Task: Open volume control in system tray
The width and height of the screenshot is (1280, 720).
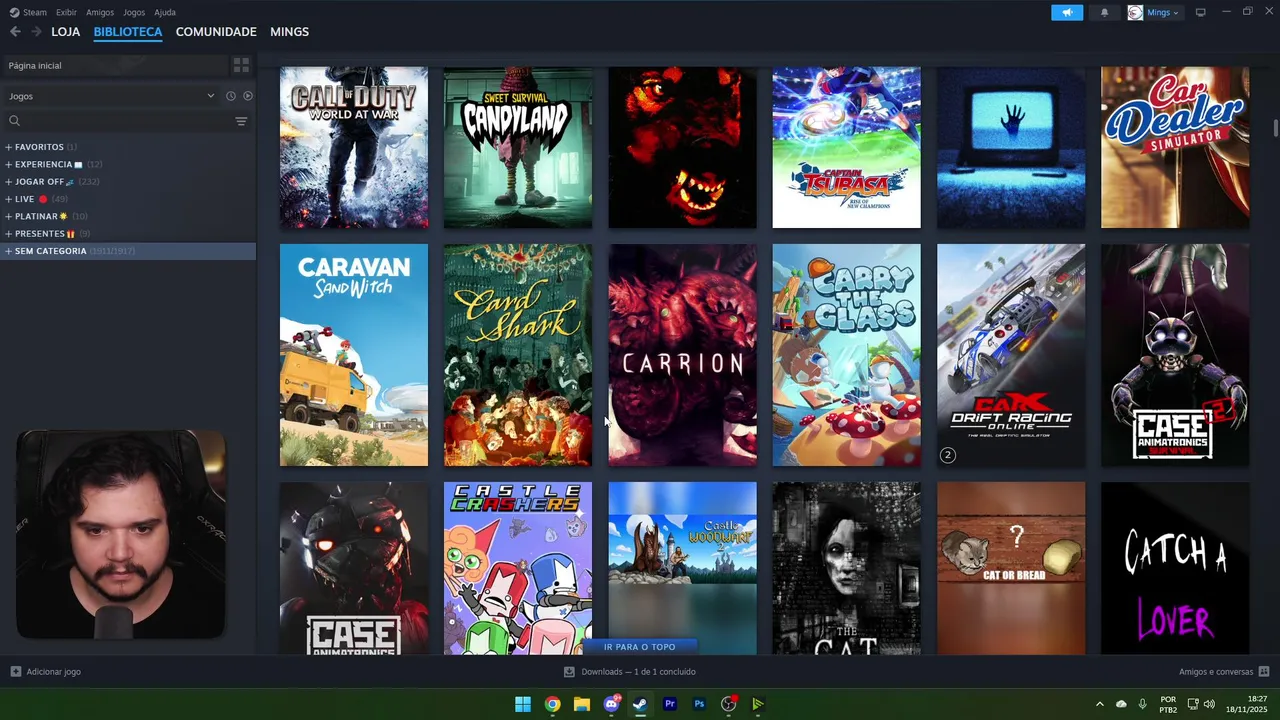Action: 1209,704
